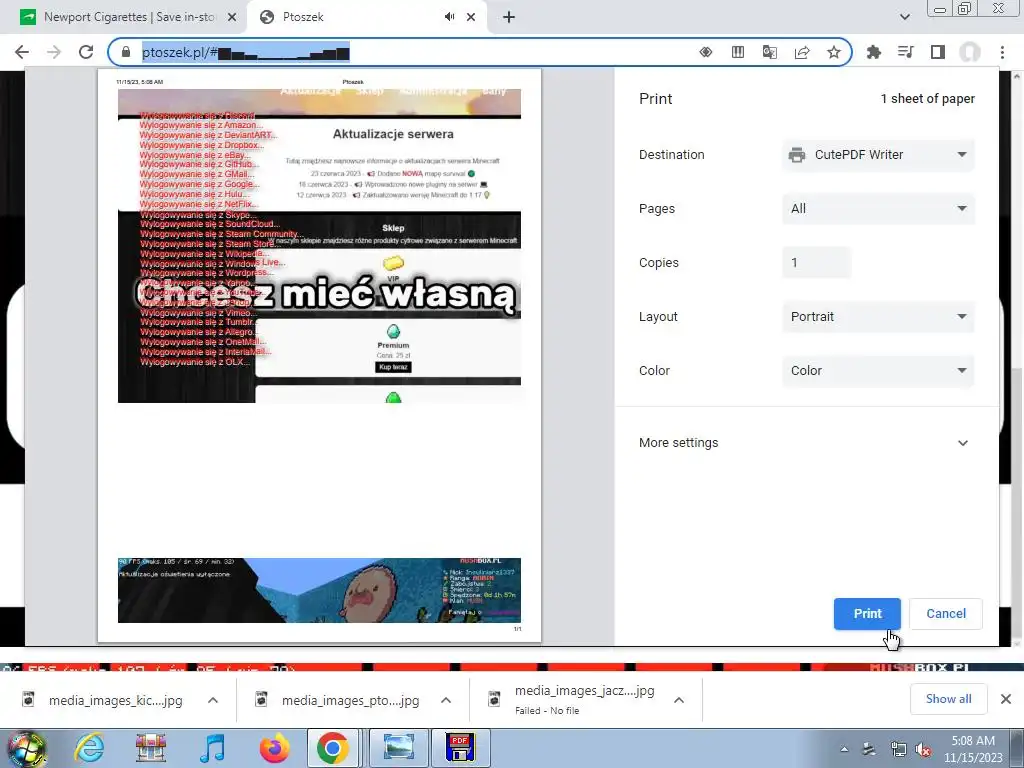Open the music note player taskbar icon
The image size is (1024, 768).
pos(212,748)
